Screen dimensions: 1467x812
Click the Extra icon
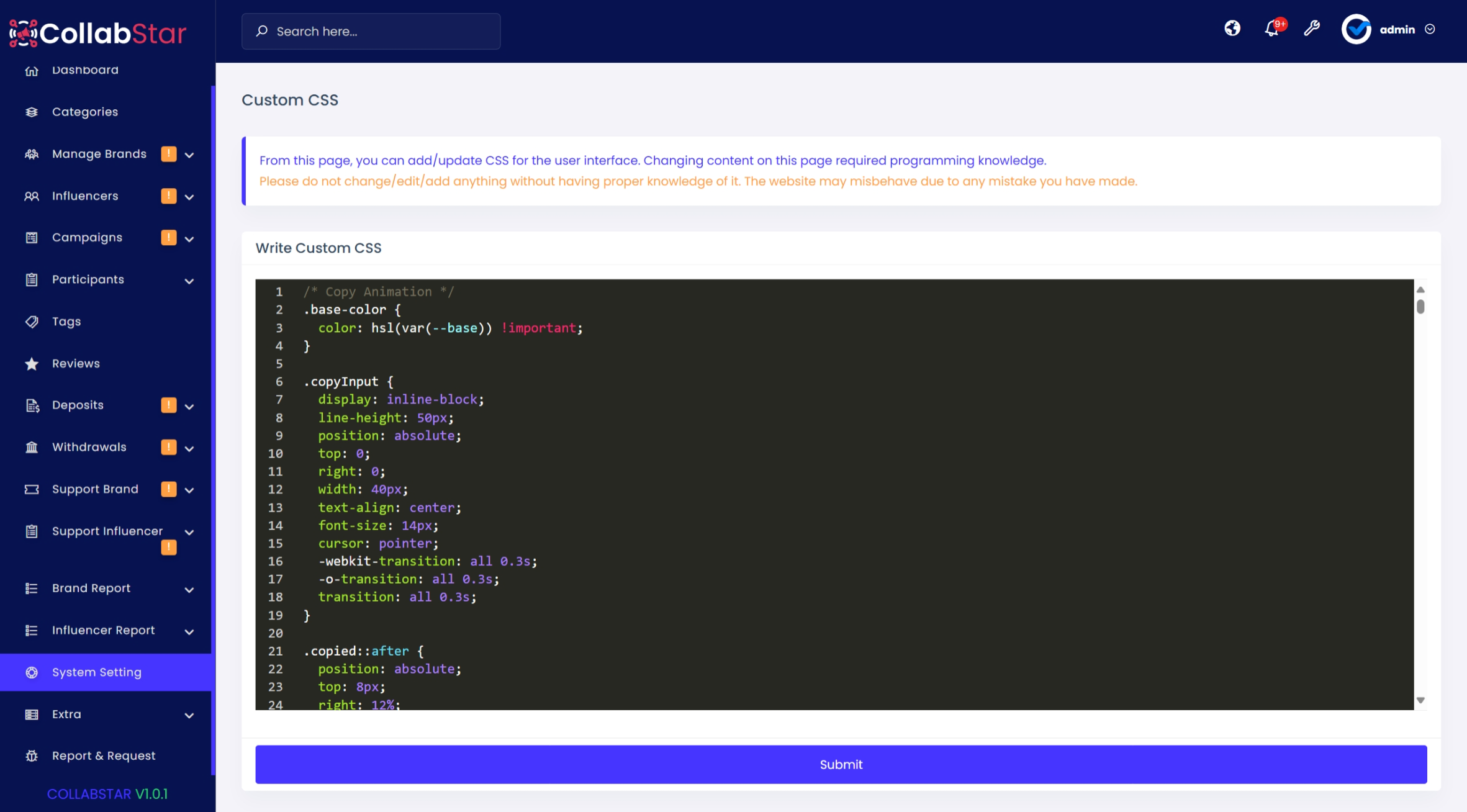pyautogui.click(x=32, y=715)
